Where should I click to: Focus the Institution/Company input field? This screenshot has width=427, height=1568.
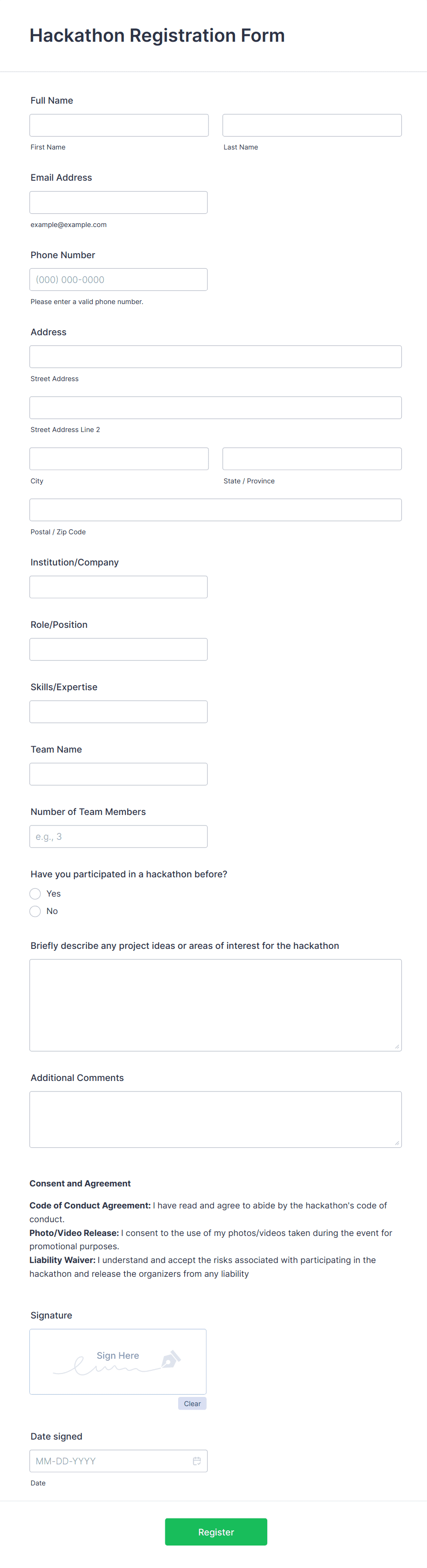point(118,586)
